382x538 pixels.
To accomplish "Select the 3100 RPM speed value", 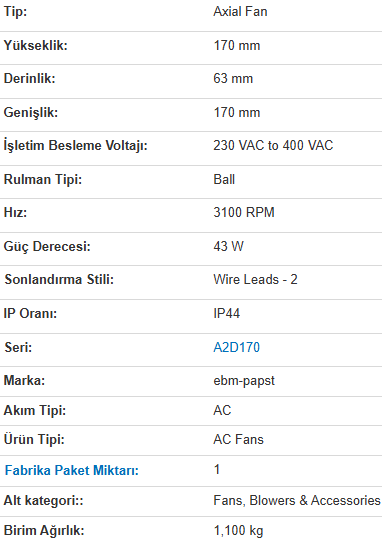I will [244, 212].
